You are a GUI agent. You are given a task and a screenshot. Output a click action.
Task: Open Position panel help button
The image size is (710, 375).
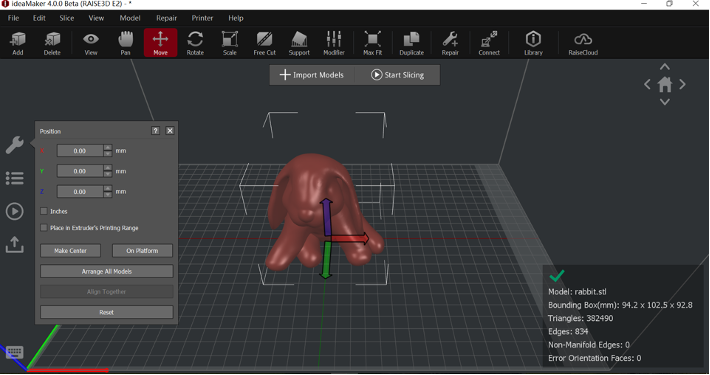tap(155, 130)
